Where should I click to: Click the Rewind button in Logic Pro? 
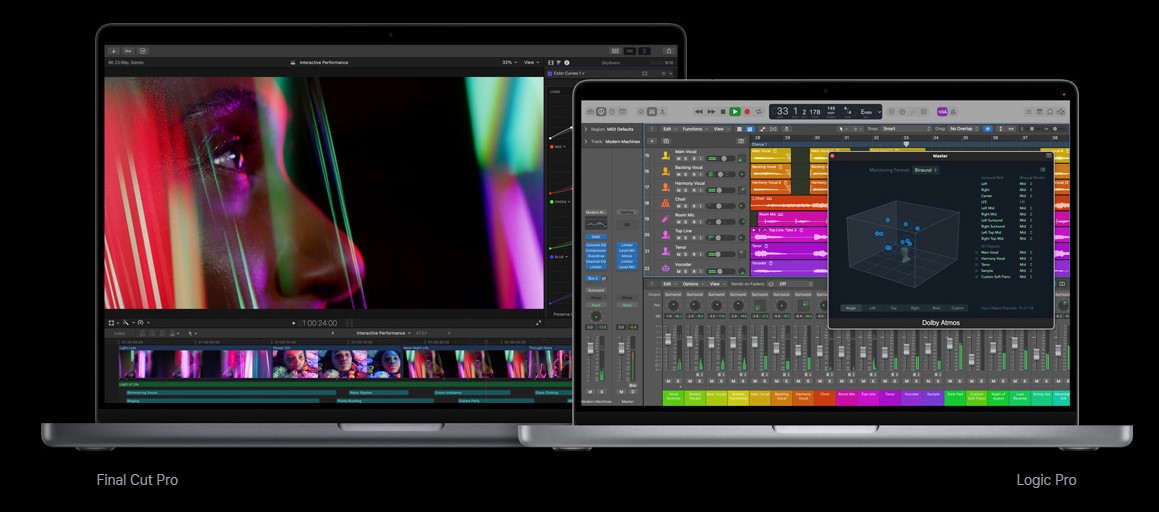click(699, 112)
